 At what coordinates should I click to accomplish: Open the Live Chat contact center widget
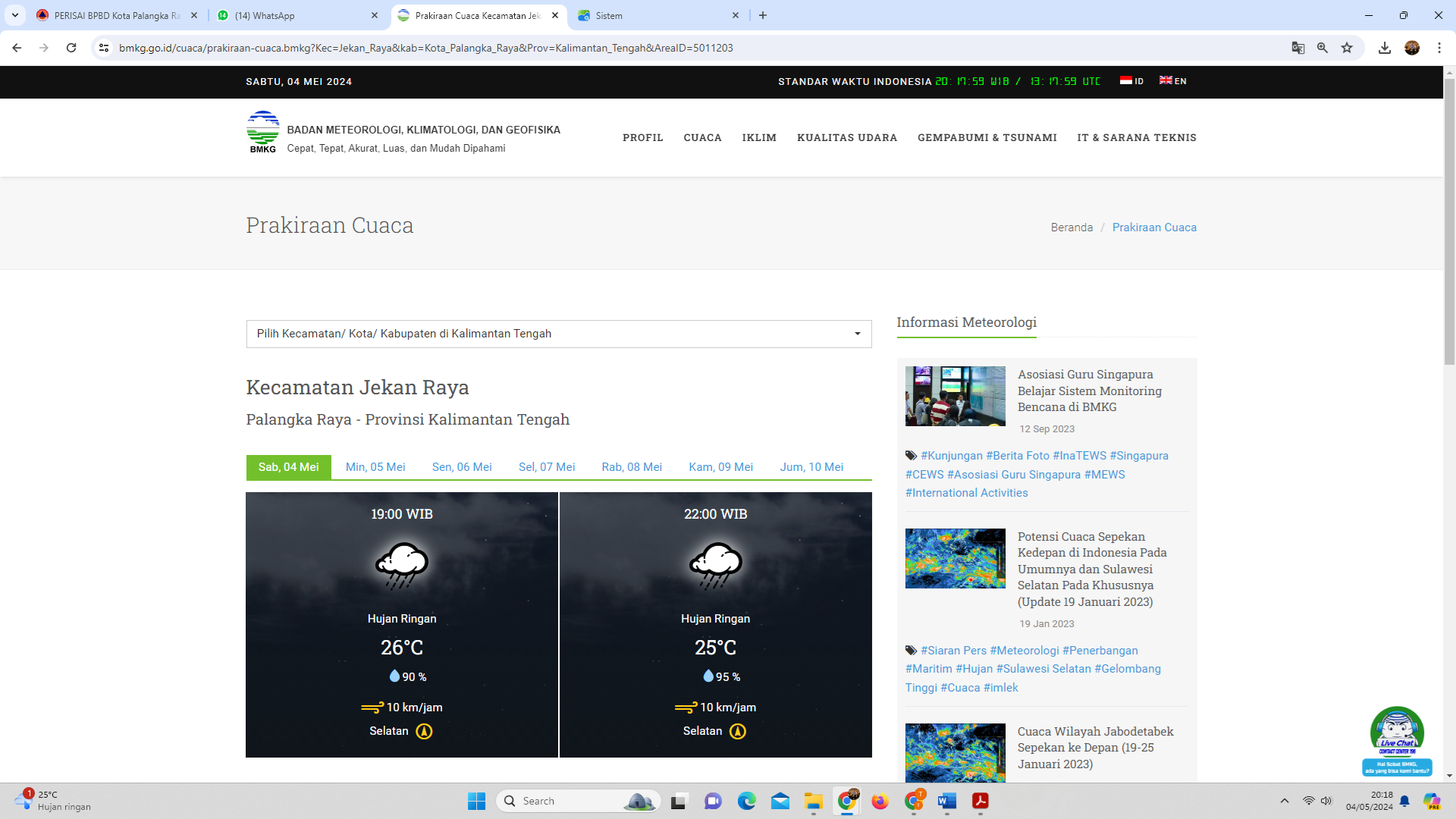1397,741
